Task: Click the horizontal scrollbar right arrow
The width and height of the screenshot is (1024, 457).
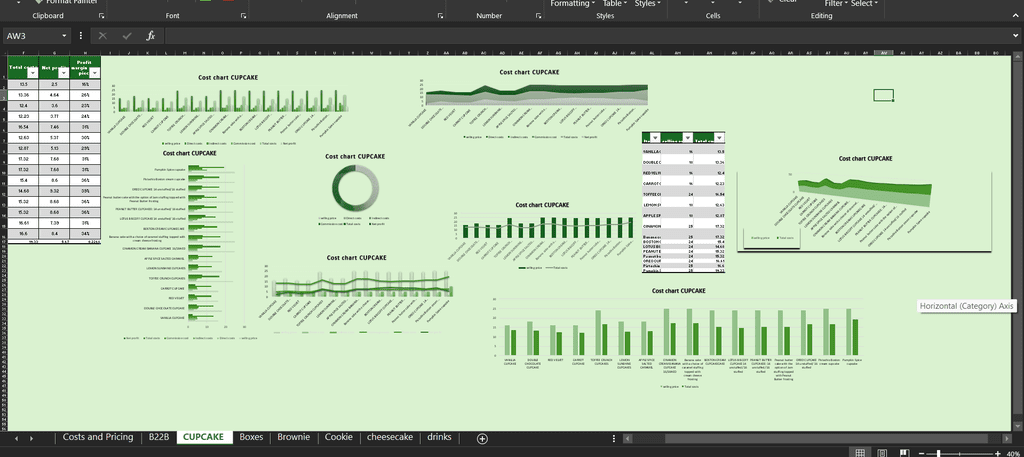Action: 1006,439
